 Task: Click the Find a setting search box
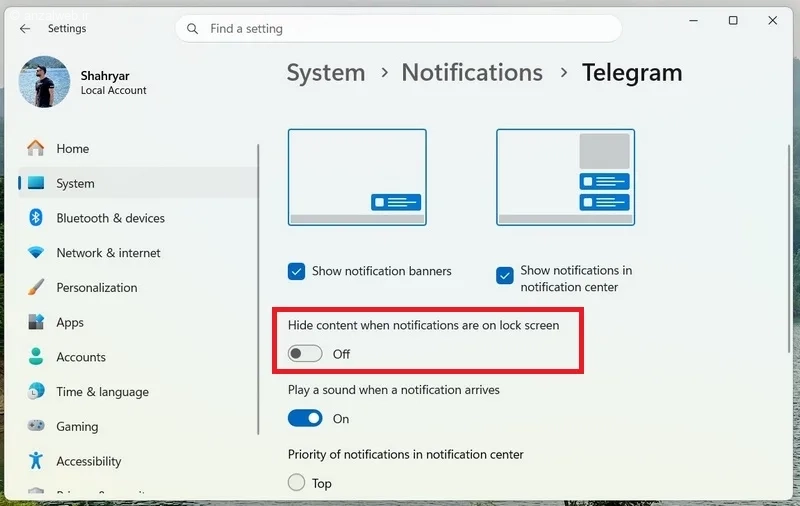pyautogui.click(x=398, y=29)
